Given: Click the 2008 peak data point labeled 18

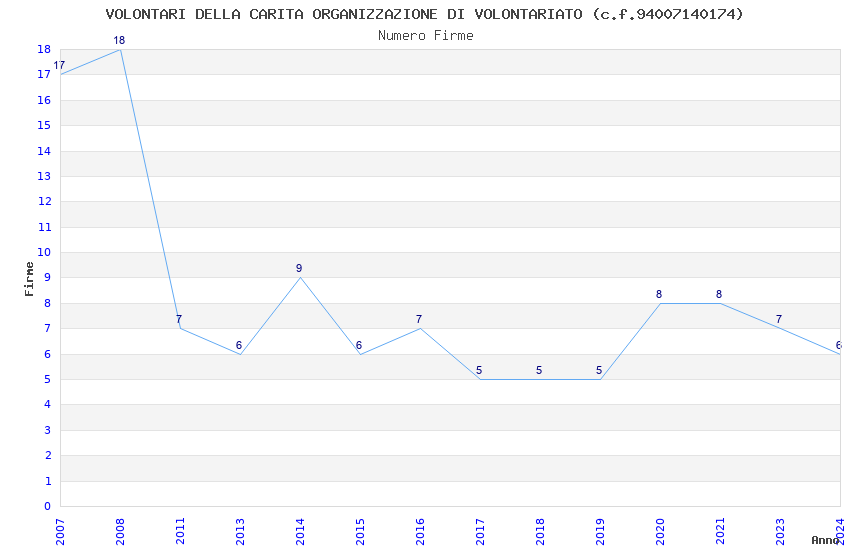Looking at the screenshot, I should tap(119, 40).
